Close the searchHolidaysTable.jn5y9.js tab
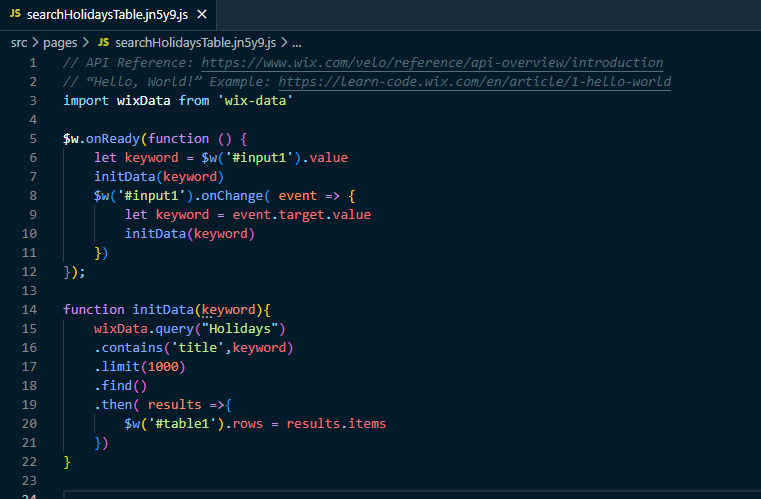761x499 pixels. (202, 15)
